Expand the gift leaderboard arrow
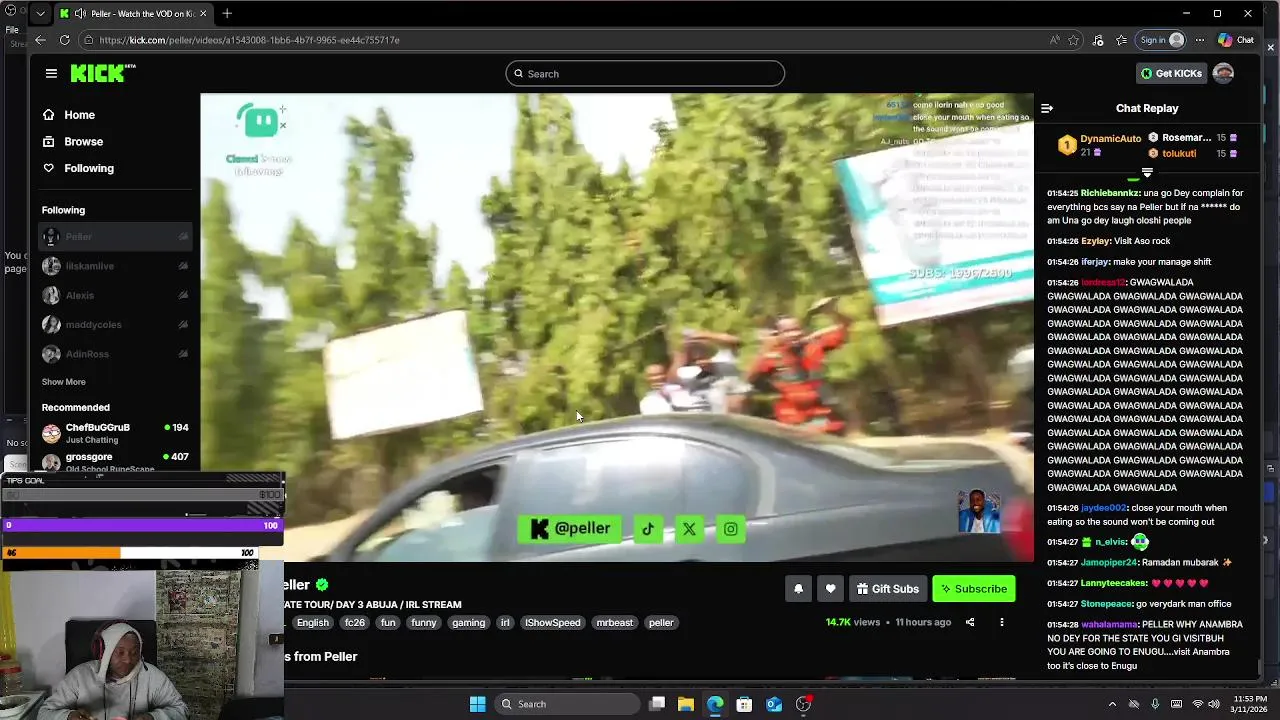The image size is (1280, 720). [x=1147, y=174]
